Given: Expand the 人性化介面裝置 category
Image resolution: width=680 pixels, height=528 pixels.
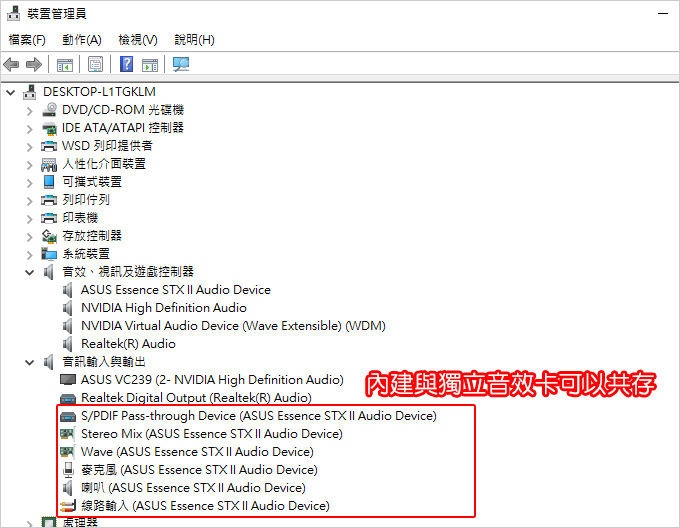Looking at the screenshot, I should pos(29,165).
